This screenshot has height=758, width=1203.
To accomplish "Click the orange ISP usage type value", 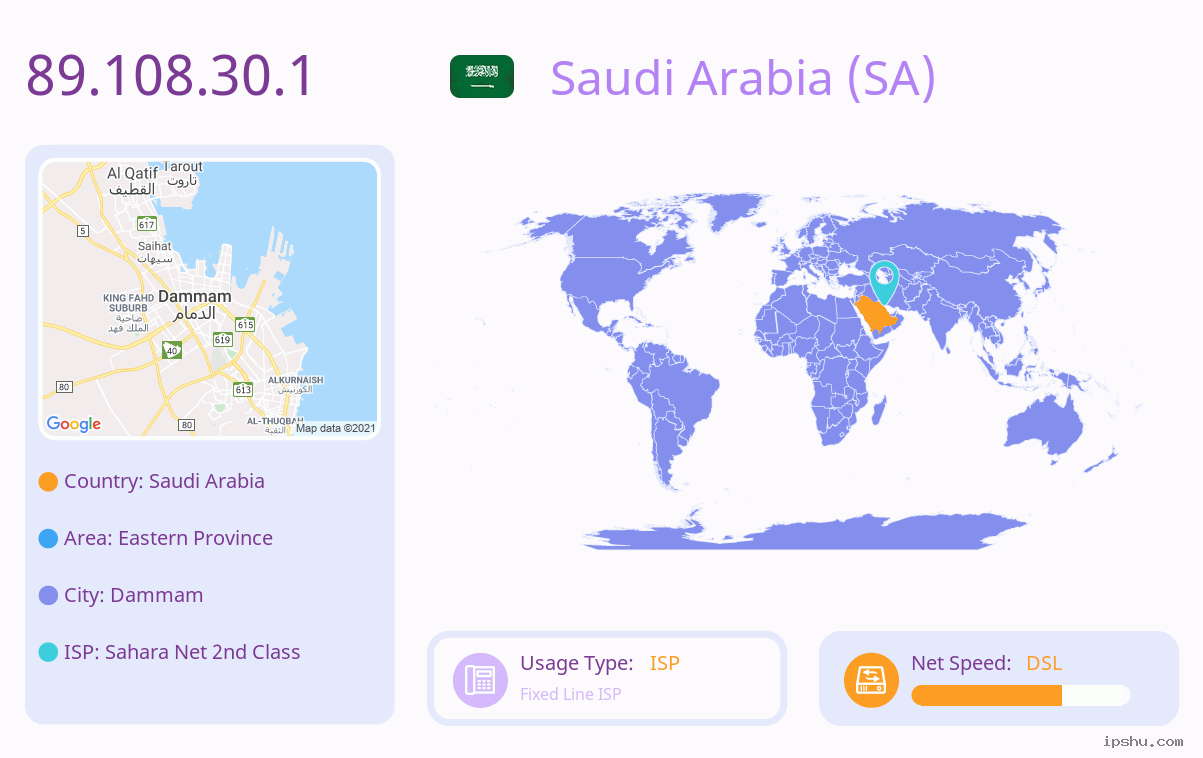I will 665,663.
